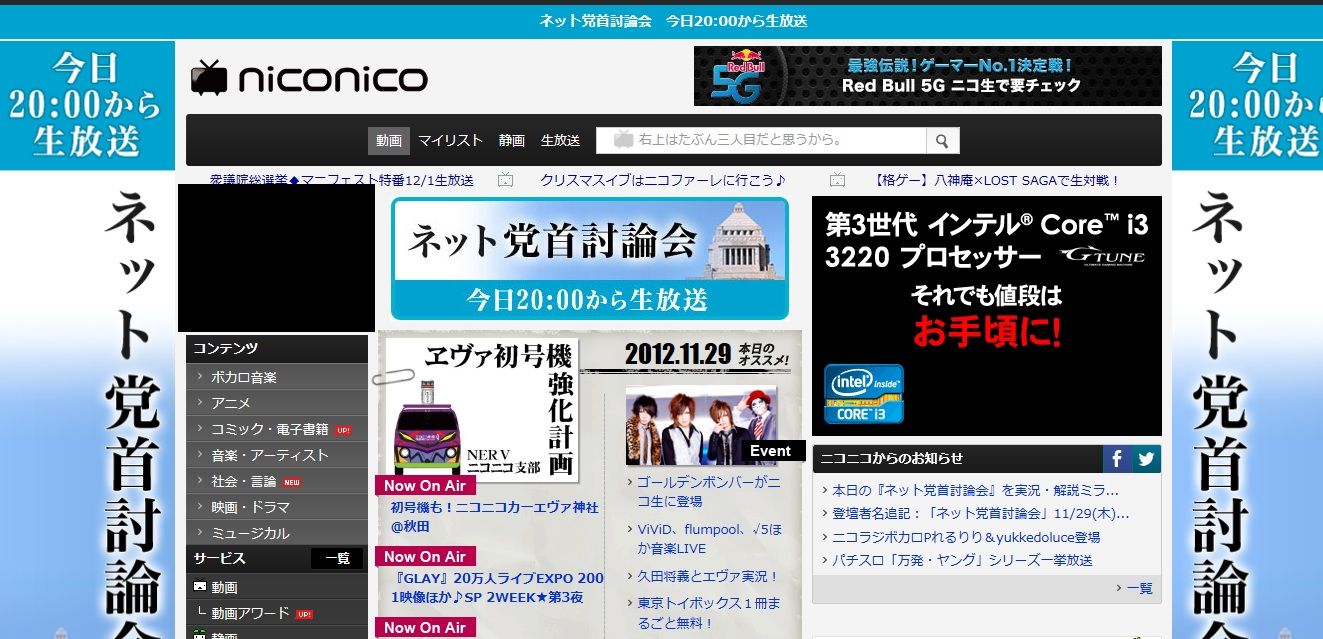Click the 動画 service icon in sidebar
This screenshot has height=639, width=1323.
point(200,587)
